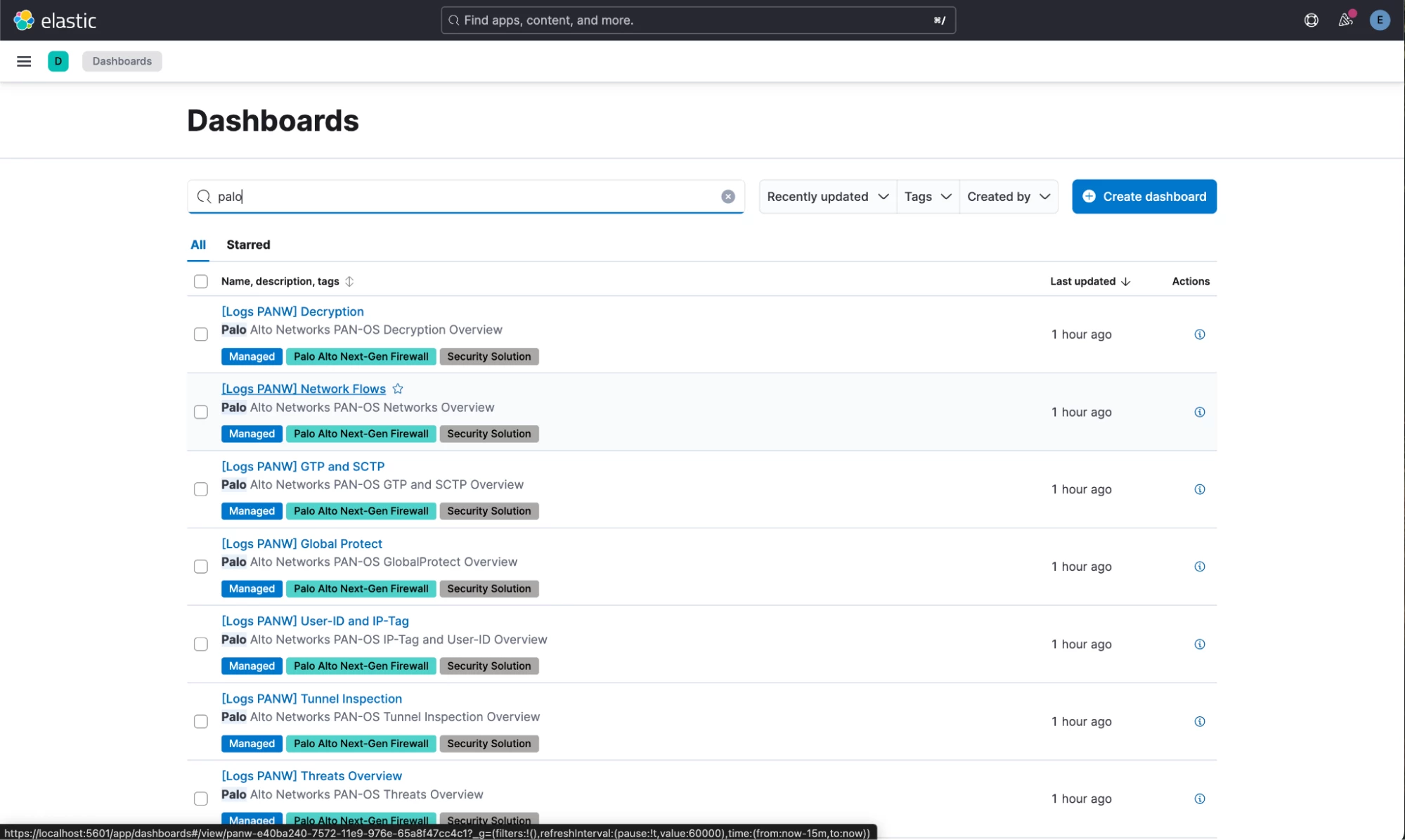The image size is (1405, 840).
Task: Check the Tunnel Inspection dashboard row
Action: point(201,721)
